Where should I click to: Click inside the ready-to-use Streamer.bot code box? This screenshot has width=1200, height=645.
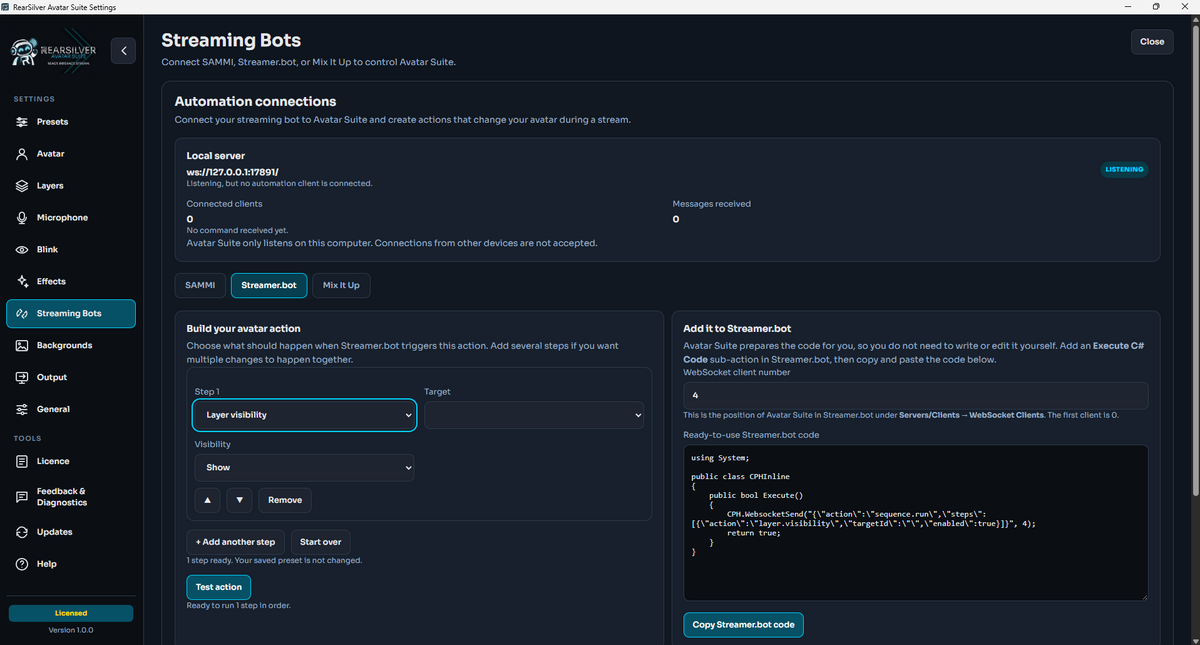pos(915,523)
